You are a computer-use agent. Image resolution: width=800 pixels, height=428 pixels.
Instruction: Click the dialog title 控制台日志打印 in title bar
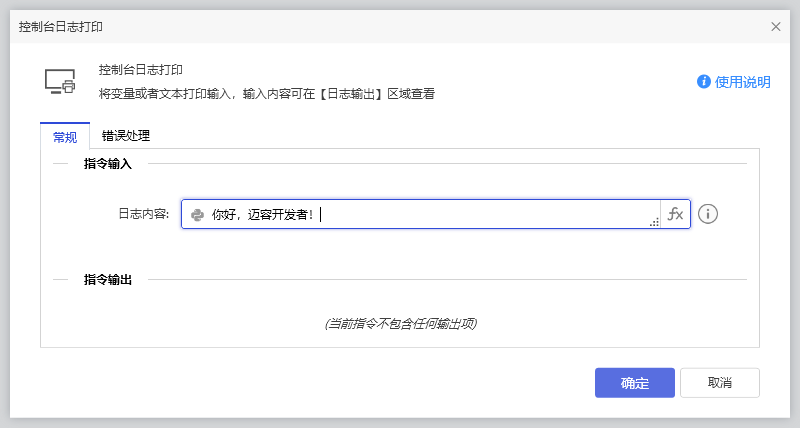point(61,27)
